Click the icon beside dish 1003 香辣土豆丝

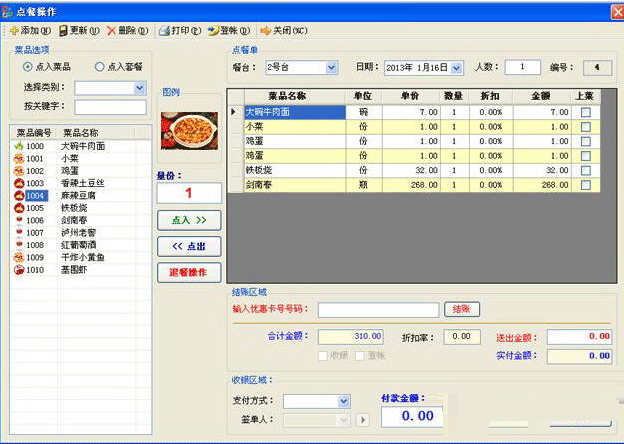point(19,183)
